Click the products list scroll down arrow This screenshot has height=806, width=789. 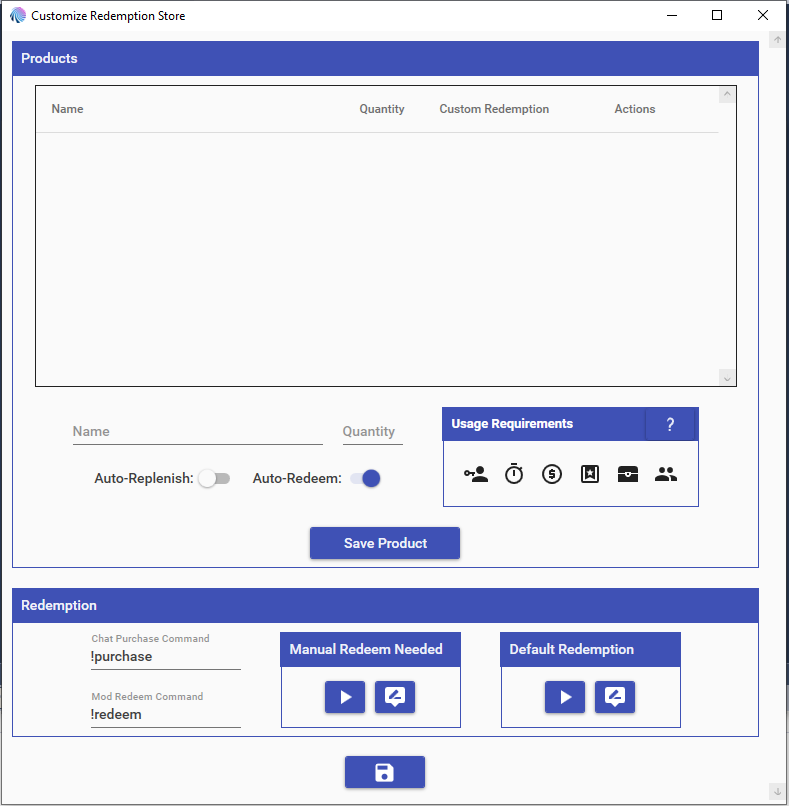pos(727,378)
